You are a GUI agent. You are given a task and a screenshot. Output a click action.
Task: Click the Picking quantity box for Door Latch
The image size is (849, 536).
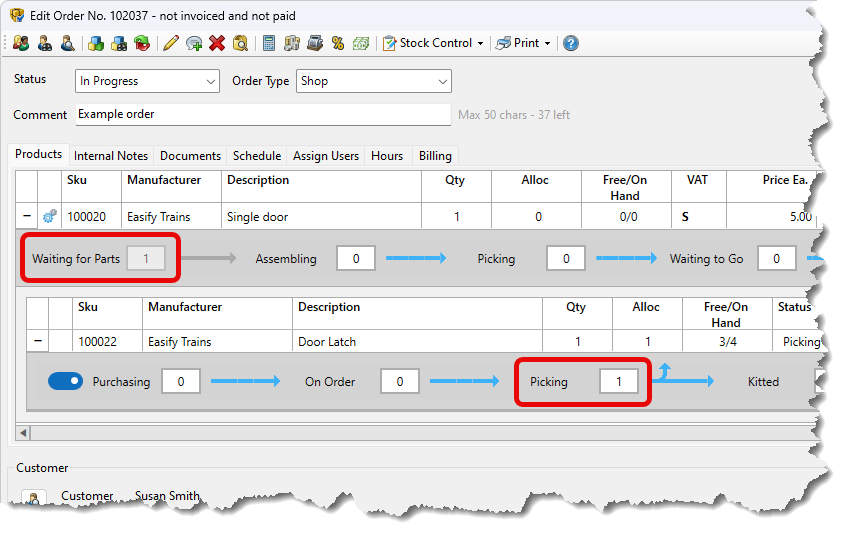point(619,381)
